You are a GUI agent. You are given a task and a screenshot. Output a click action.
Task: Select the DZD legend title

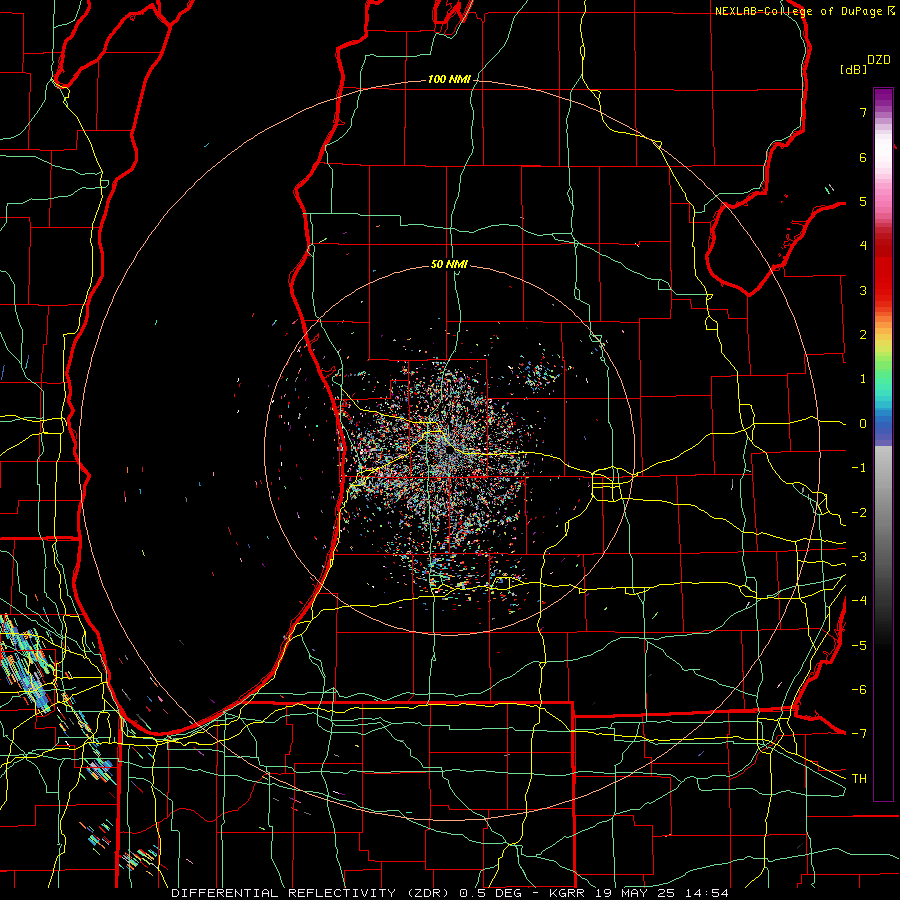point(879,60)
